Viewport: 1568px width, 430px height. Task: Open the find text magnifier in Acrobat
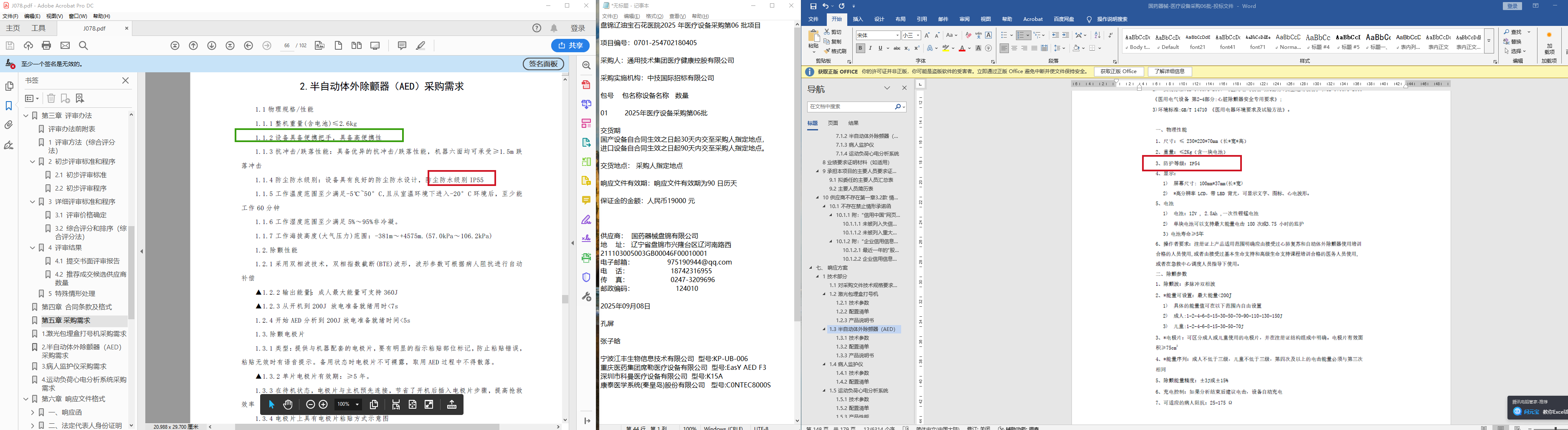(x=84, y=46)
